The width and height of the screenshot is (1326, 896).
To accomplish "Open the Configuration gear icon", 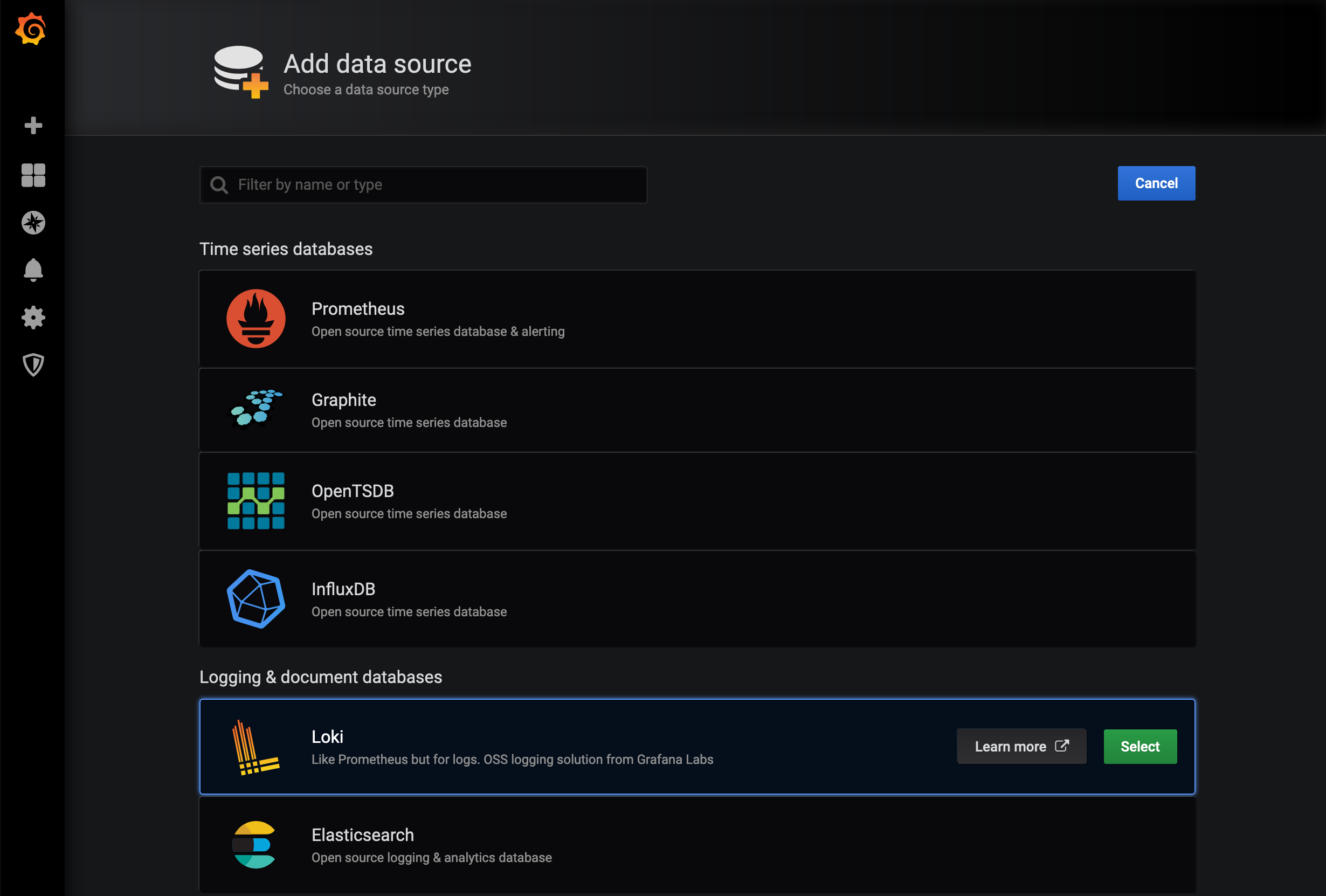I will 33,318.
